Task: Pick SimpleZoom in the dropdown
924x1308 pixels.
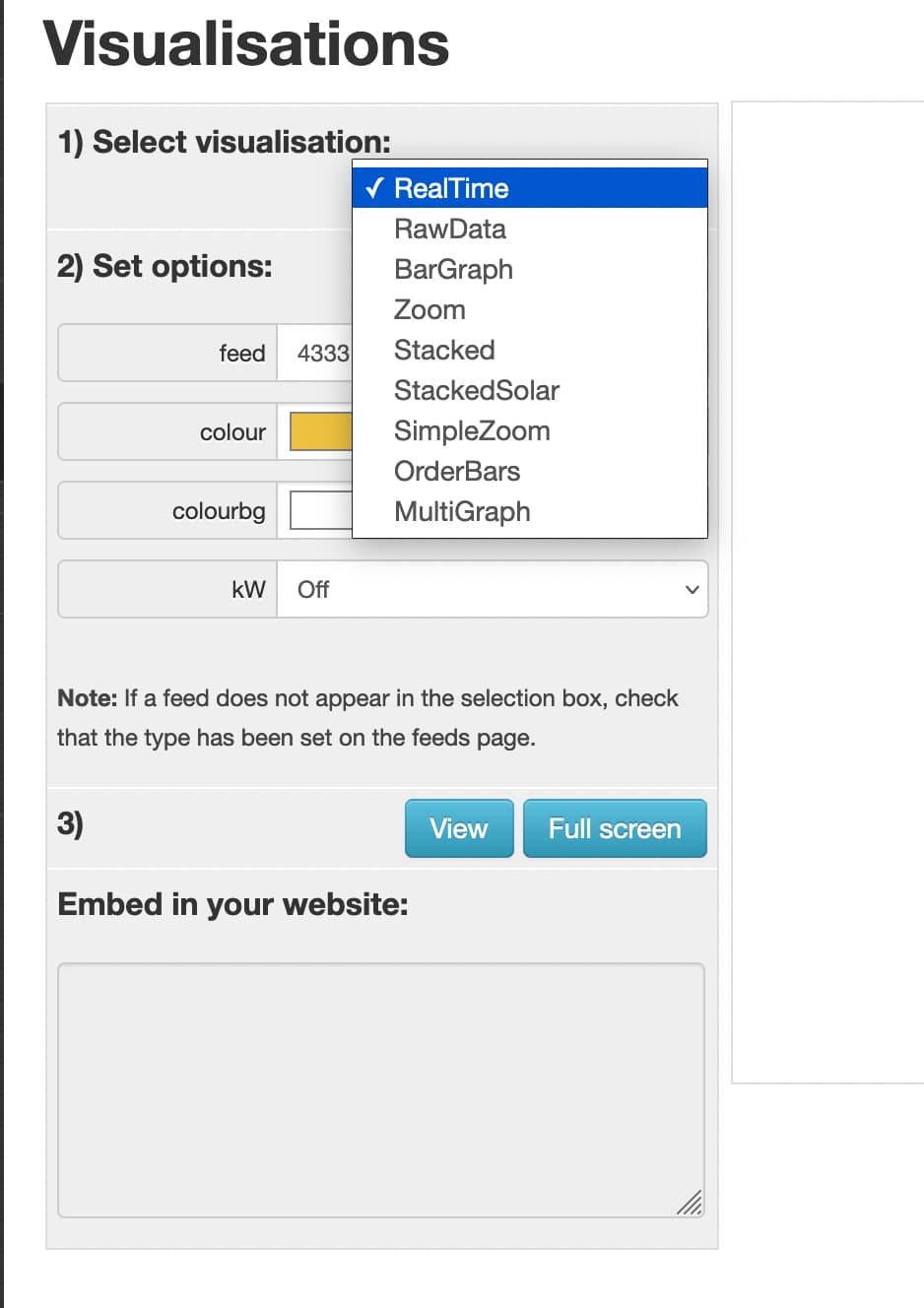Action: (x=472, y=430)
